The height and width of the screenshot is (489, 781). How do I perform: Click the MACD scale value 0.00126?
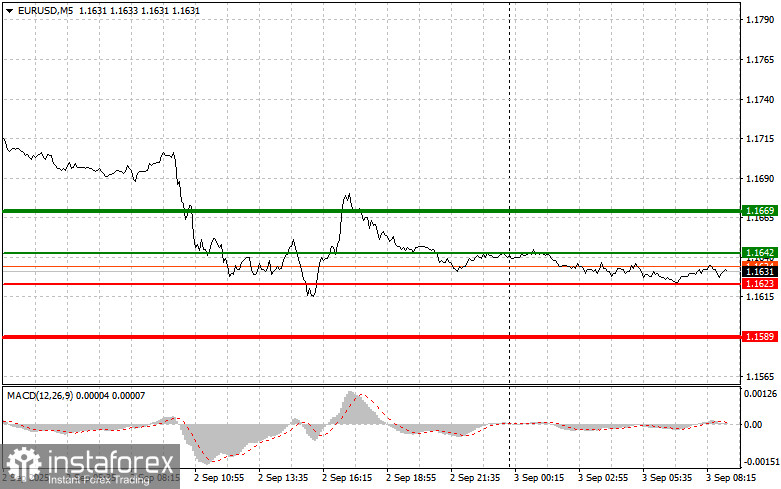(x=760, y=394)
